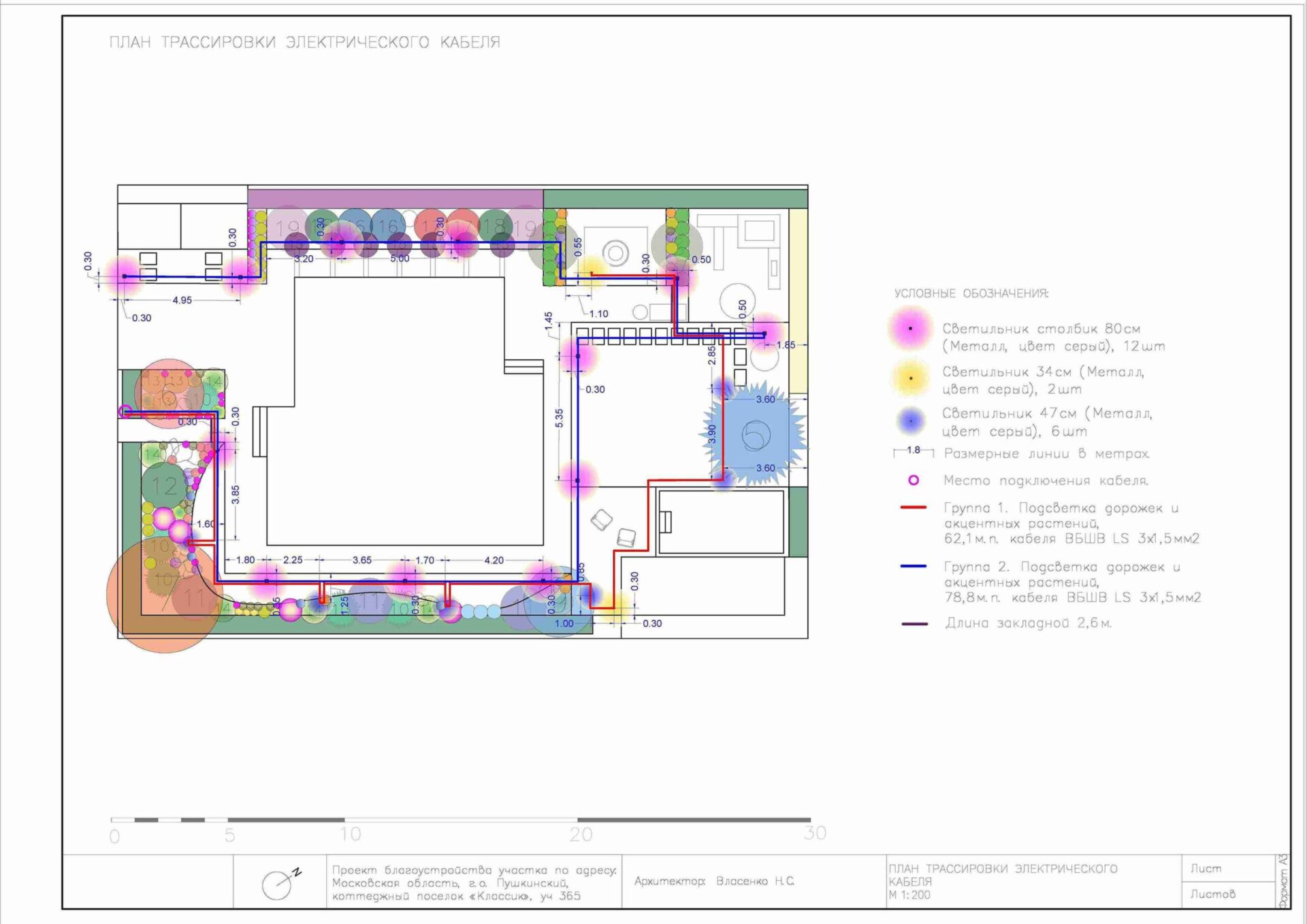Image resolution: width=1307 pixels, height=924 pixels.
Task: Click the 5.35 dimension label
Action: tap(559, 417)
